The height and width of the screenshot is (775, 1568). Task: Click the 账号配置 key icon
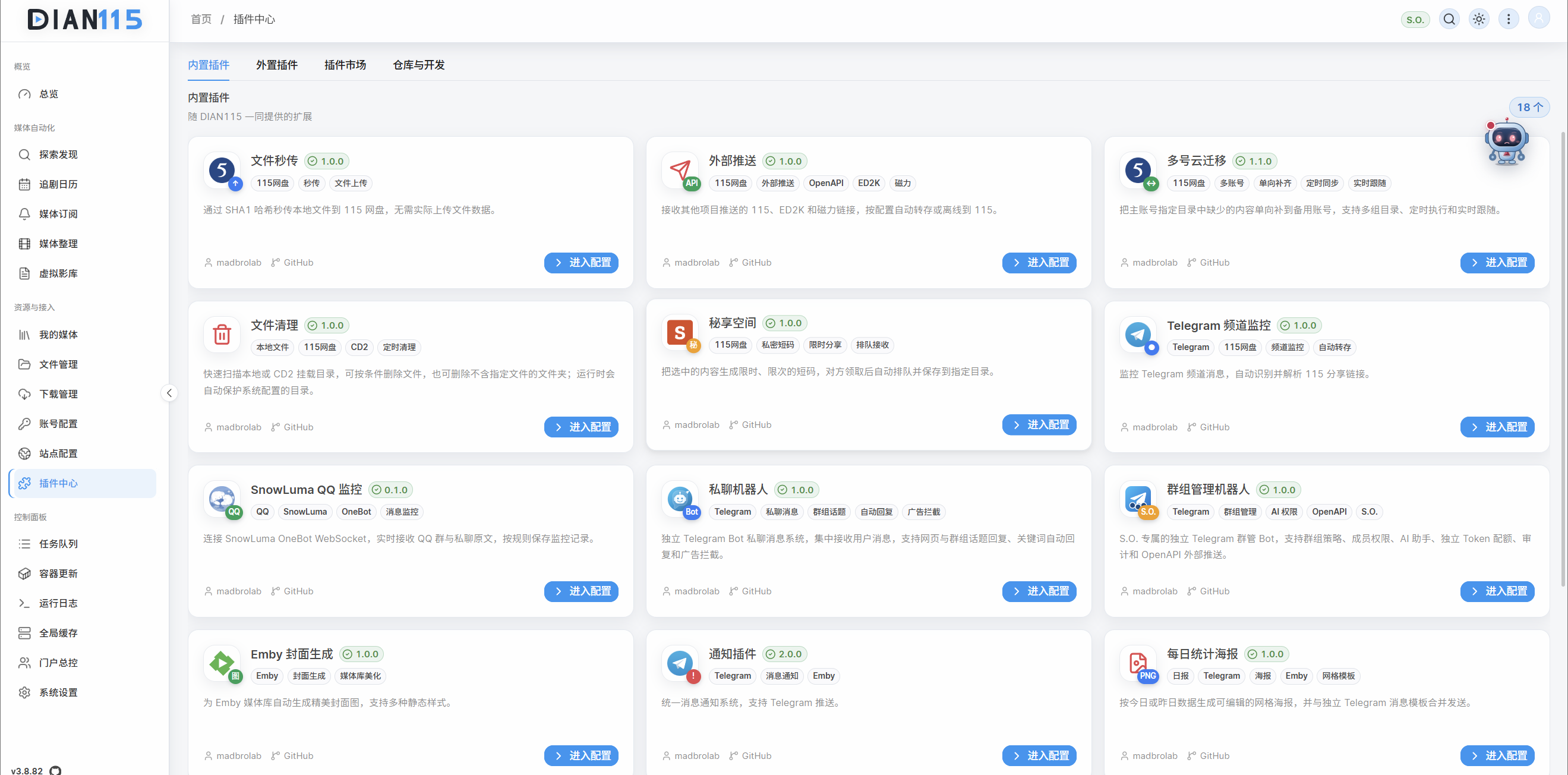24,424
